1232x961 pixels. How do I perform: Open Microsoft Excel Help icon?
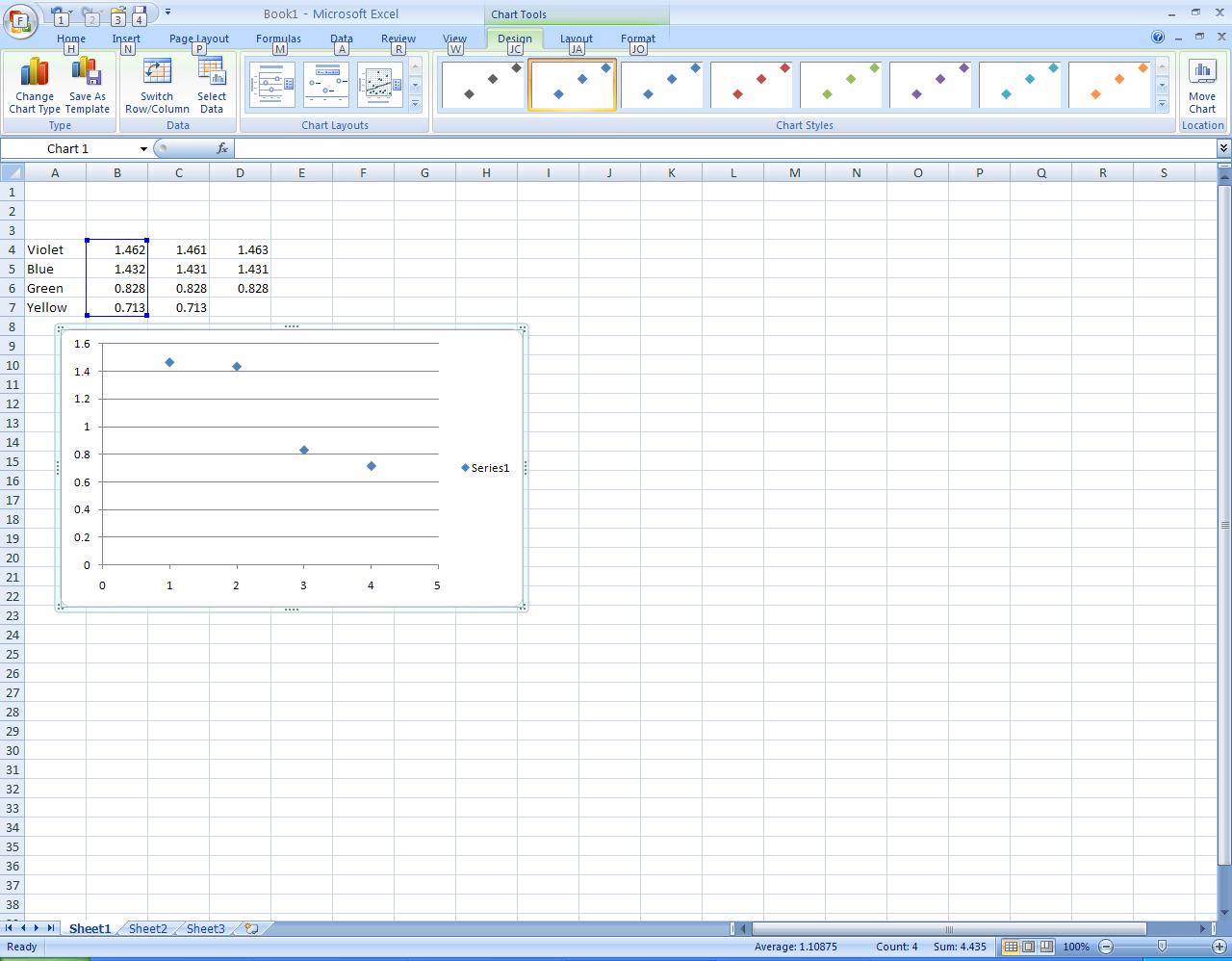tap(1158, 37)
